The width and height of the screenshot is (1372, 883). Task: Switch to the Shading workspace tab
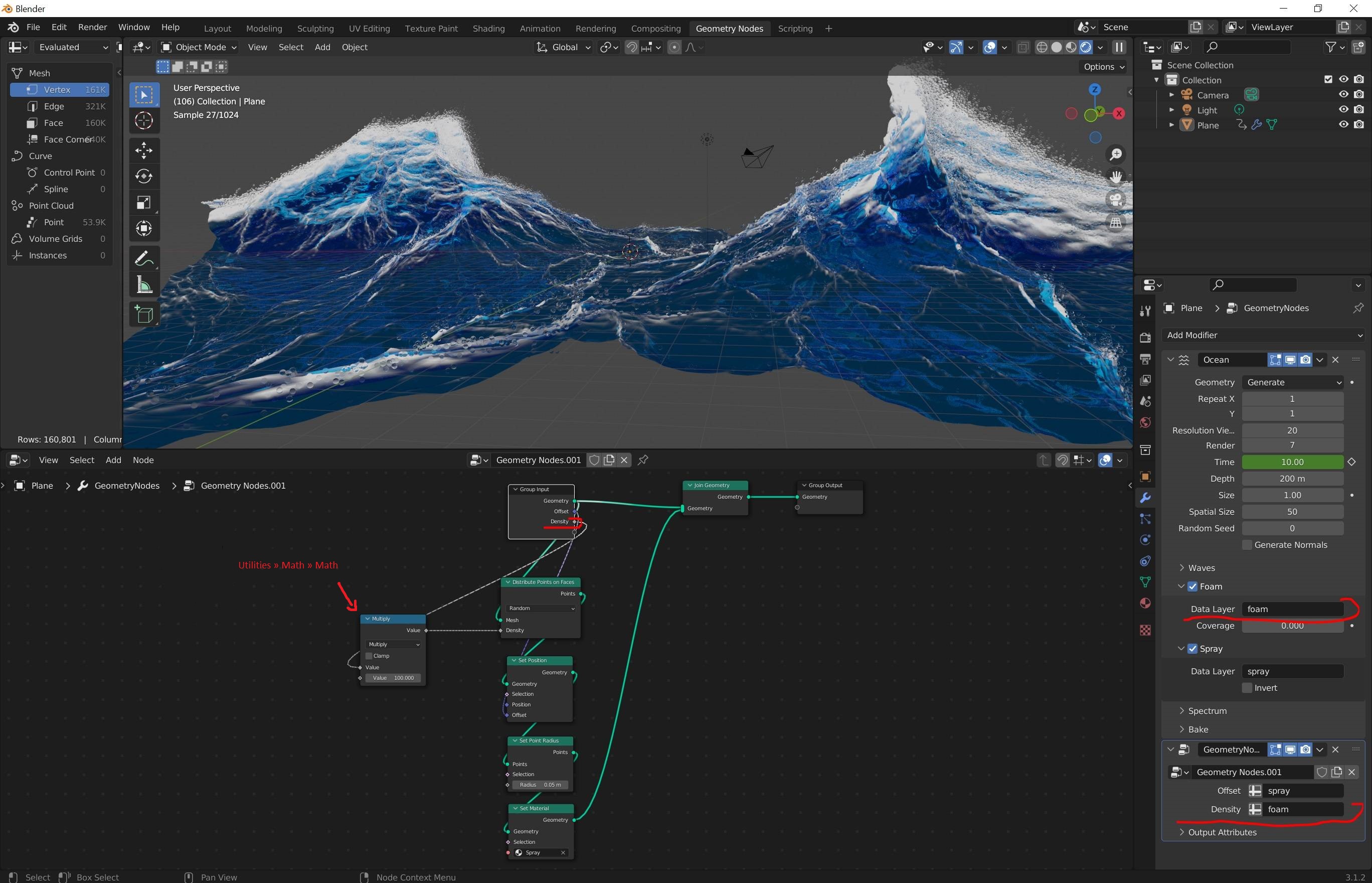[488, 28]
